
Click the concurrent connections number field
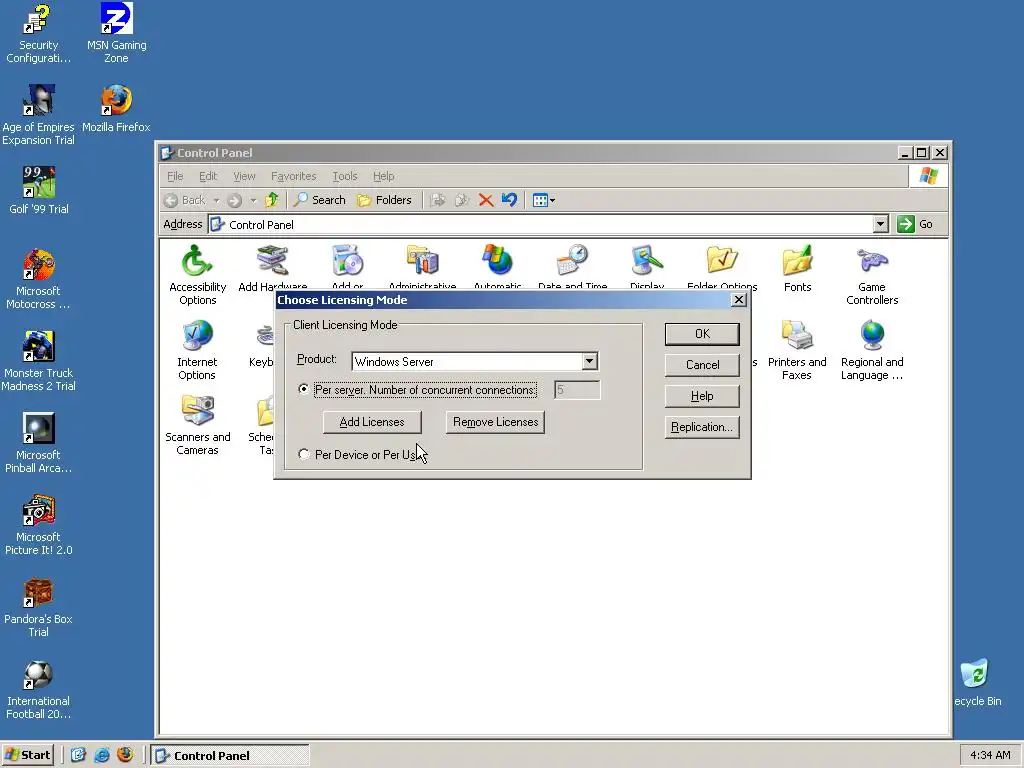[x=577, y=390]
